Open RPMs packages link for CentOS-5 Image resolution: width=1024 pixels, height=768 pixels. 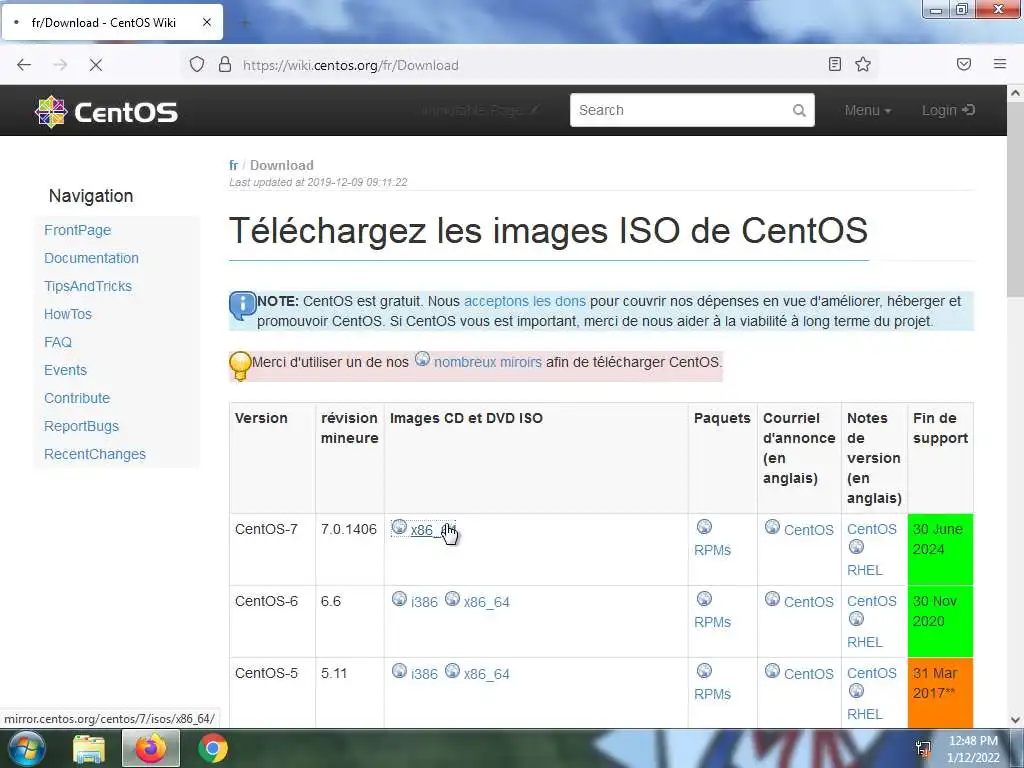pyautogui.click(x=712, y=694)
